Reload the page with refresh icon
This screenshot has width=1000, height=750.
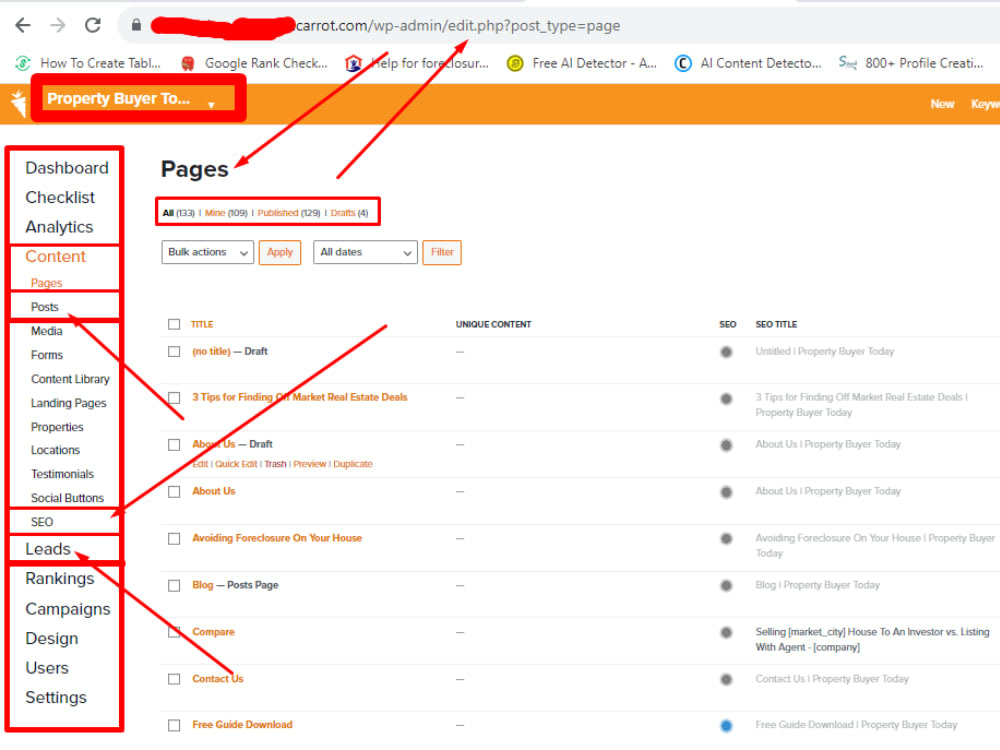pyautogui.click(x=93, y=26)
